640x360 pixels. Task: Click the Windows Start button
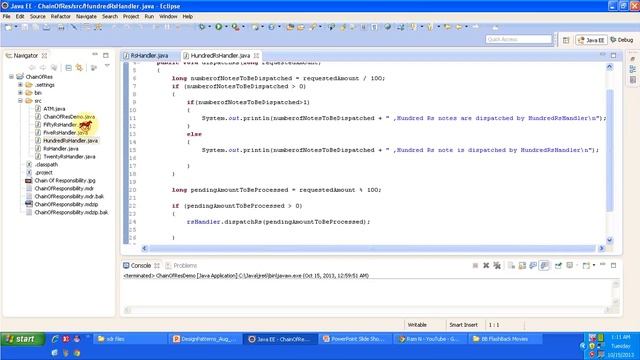point(22,339)
